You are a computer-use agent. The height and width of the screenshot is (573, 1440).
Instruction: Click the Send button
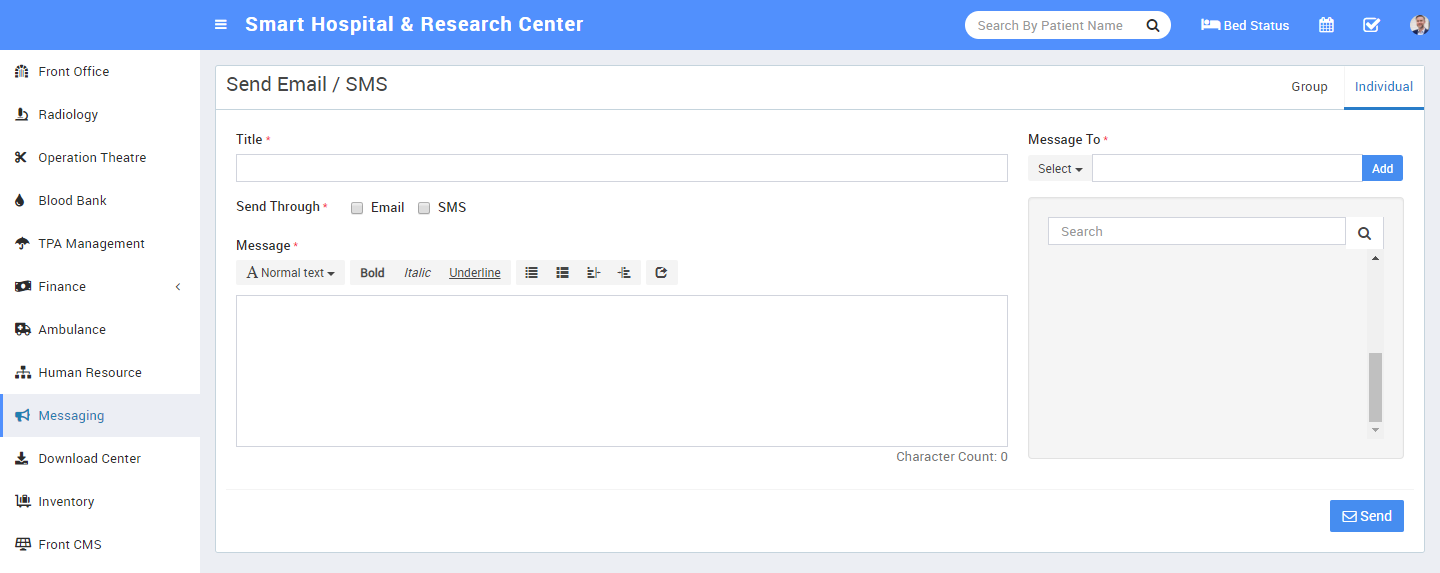[1366, 516]
